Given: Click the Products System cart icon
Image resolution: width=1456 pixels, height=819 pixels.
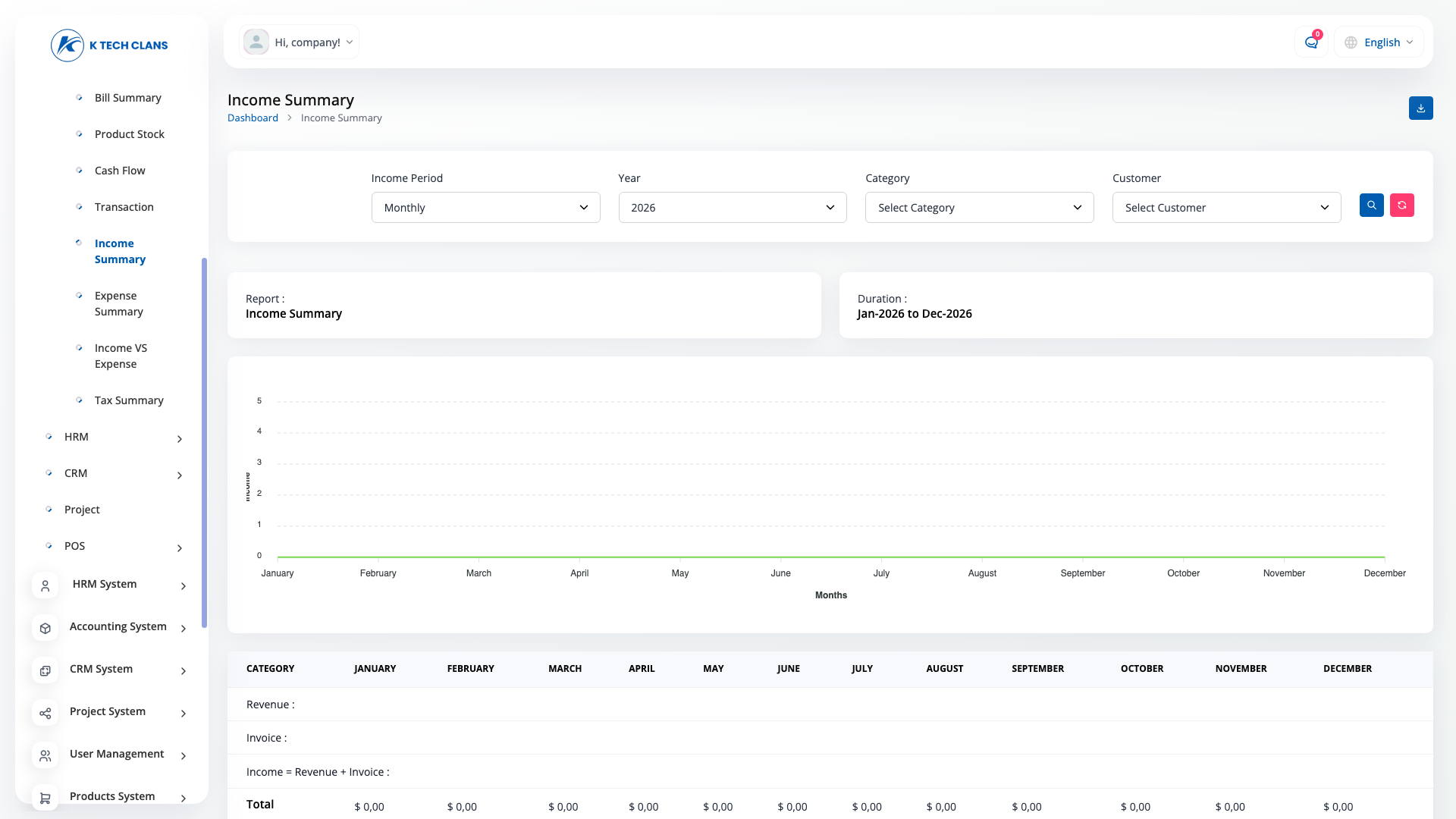Looking at the screenshot, I should 45,798.
